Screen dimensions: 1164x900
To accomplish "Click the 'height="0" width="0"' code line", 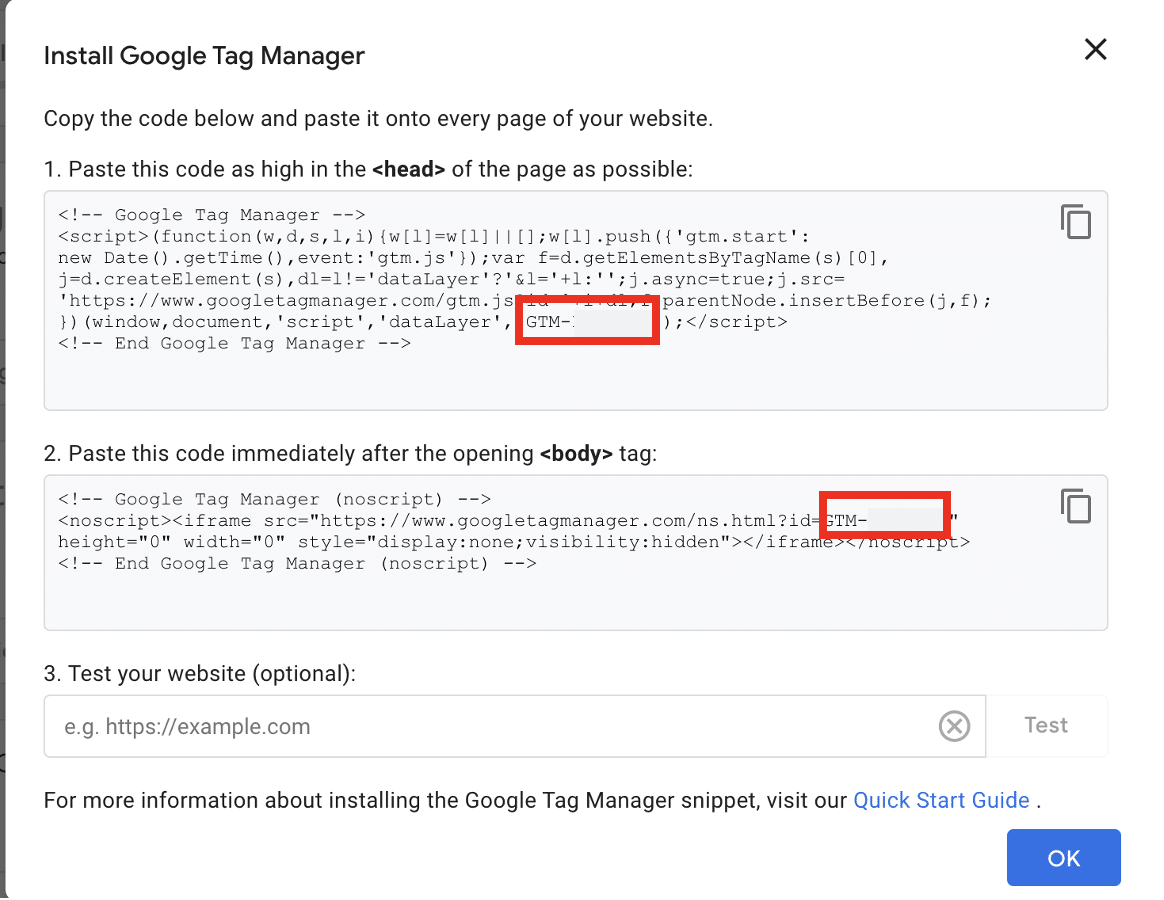I will pyautogui.click(x=514, y=542).
